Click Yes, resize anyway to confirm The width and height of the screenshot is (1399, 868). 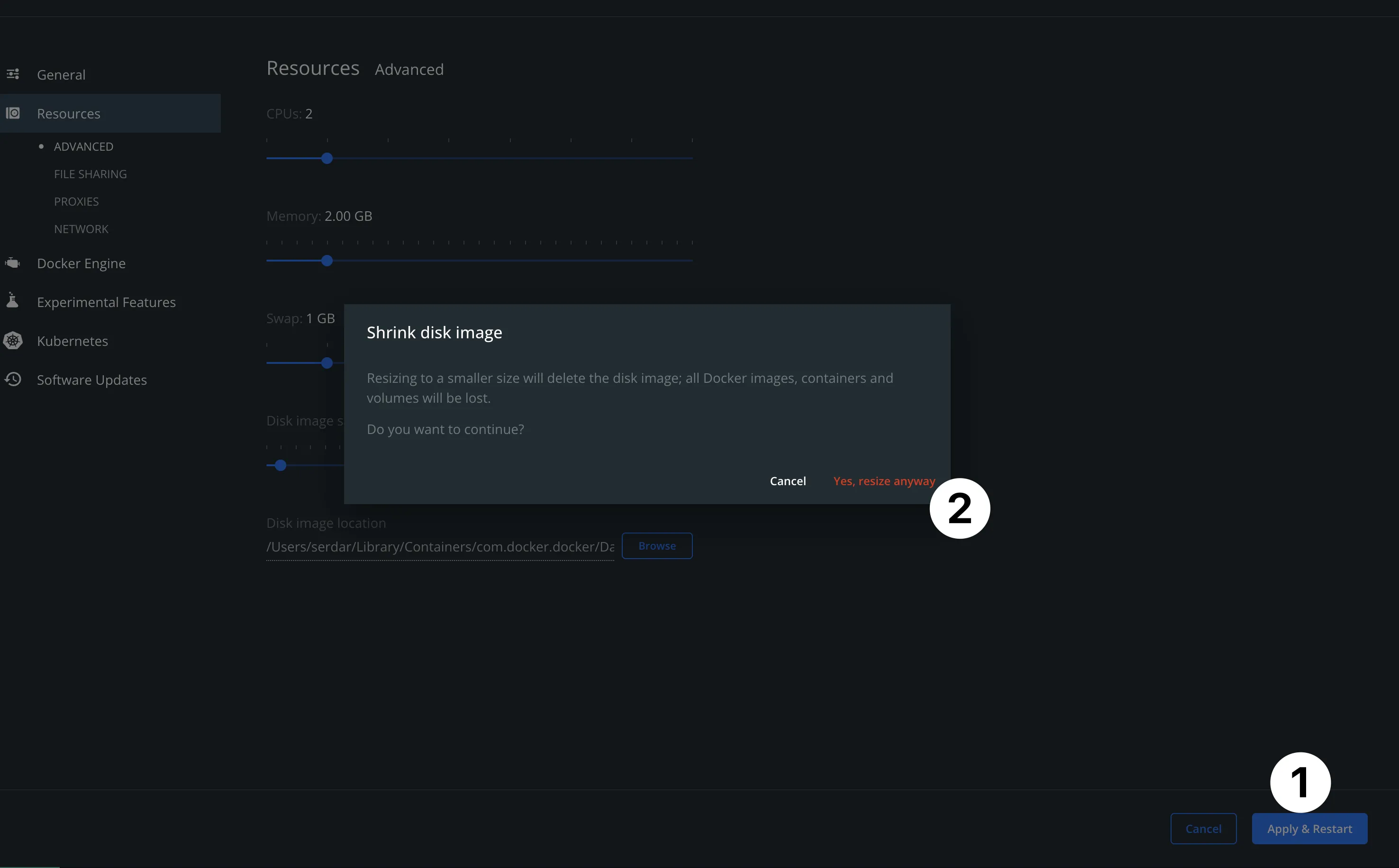(884, 481)
